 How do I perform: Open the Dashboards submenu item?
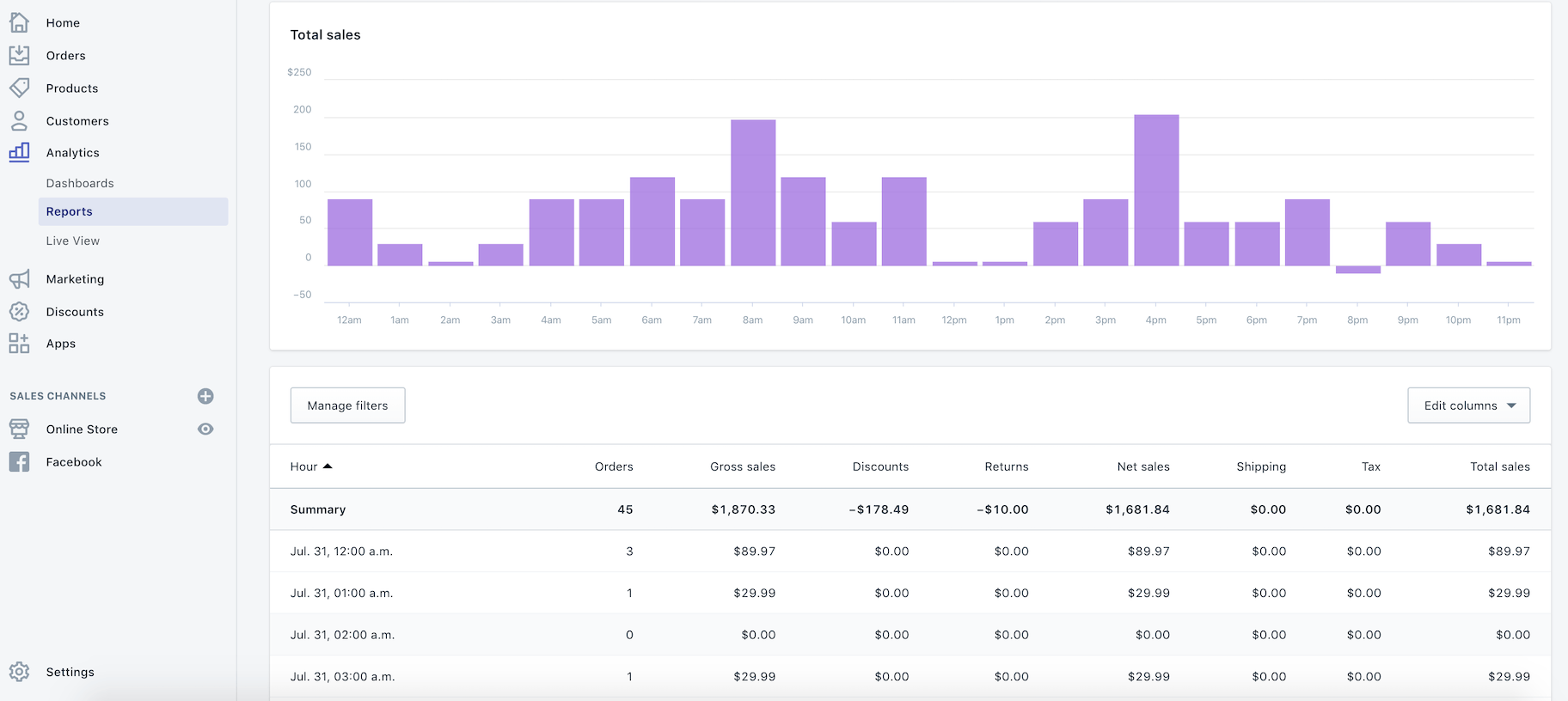[80, 183]
